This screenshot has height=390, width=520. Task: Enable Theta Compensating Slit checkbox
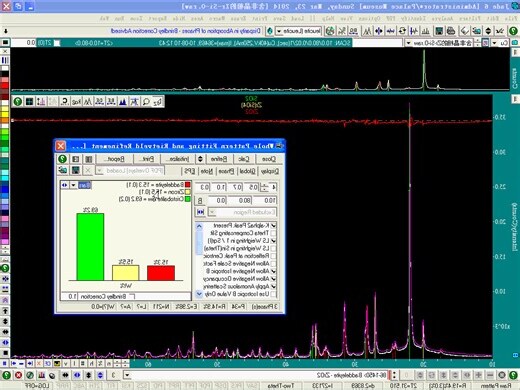[x=273, y=233]
